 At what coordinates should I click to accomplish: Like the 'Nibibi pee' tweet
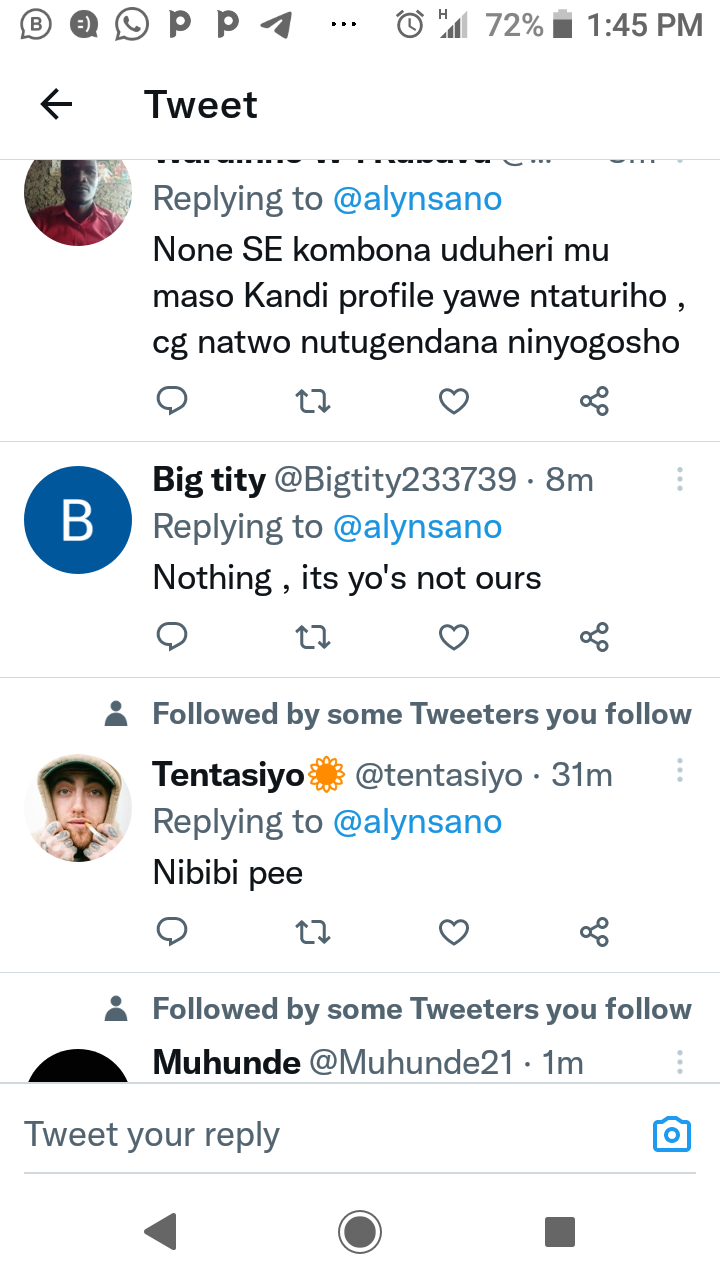click(x=454, y=932)
